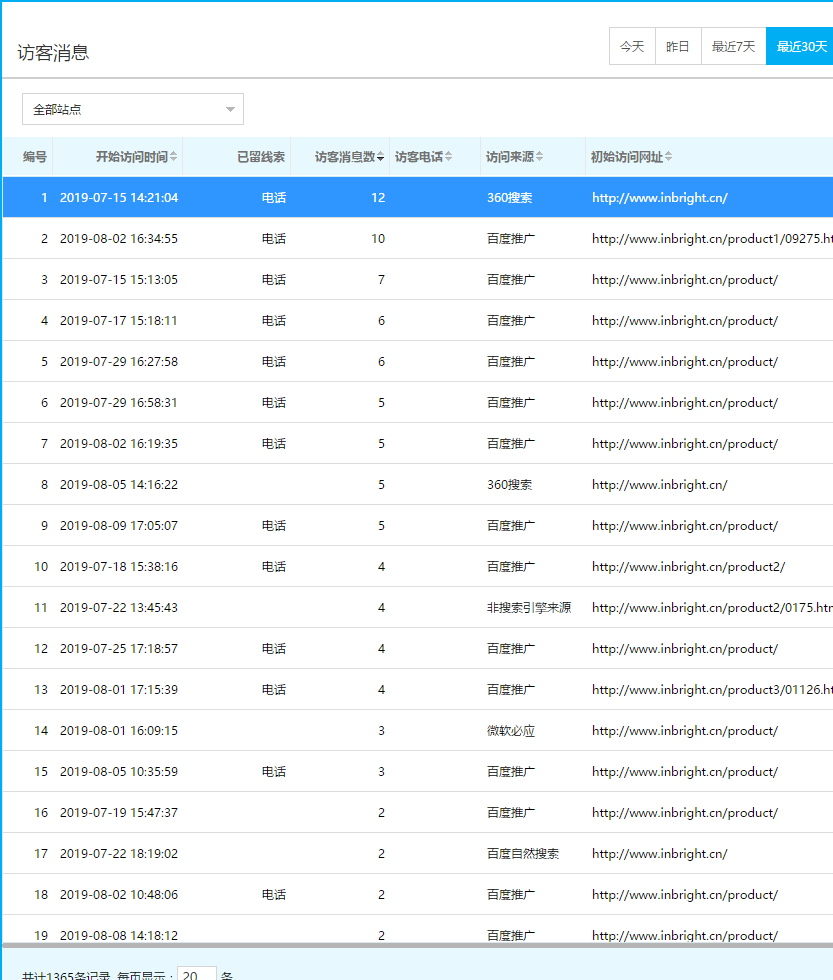Select the 最近30天 time range
This screenshot has width=833, height=980.
click(800, 45)
